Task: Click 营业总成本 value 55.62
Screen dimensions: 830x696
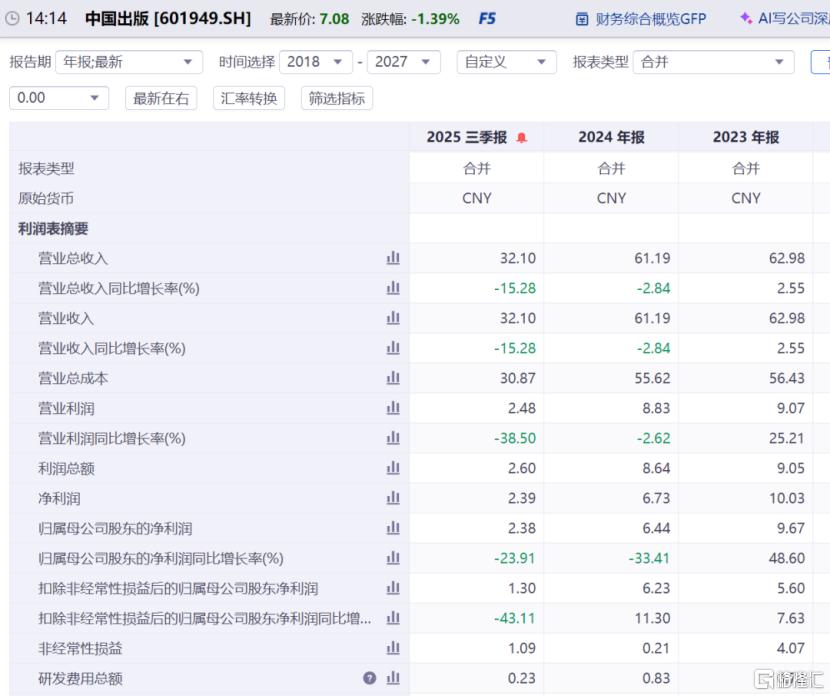Action: (x=652, y=378)
